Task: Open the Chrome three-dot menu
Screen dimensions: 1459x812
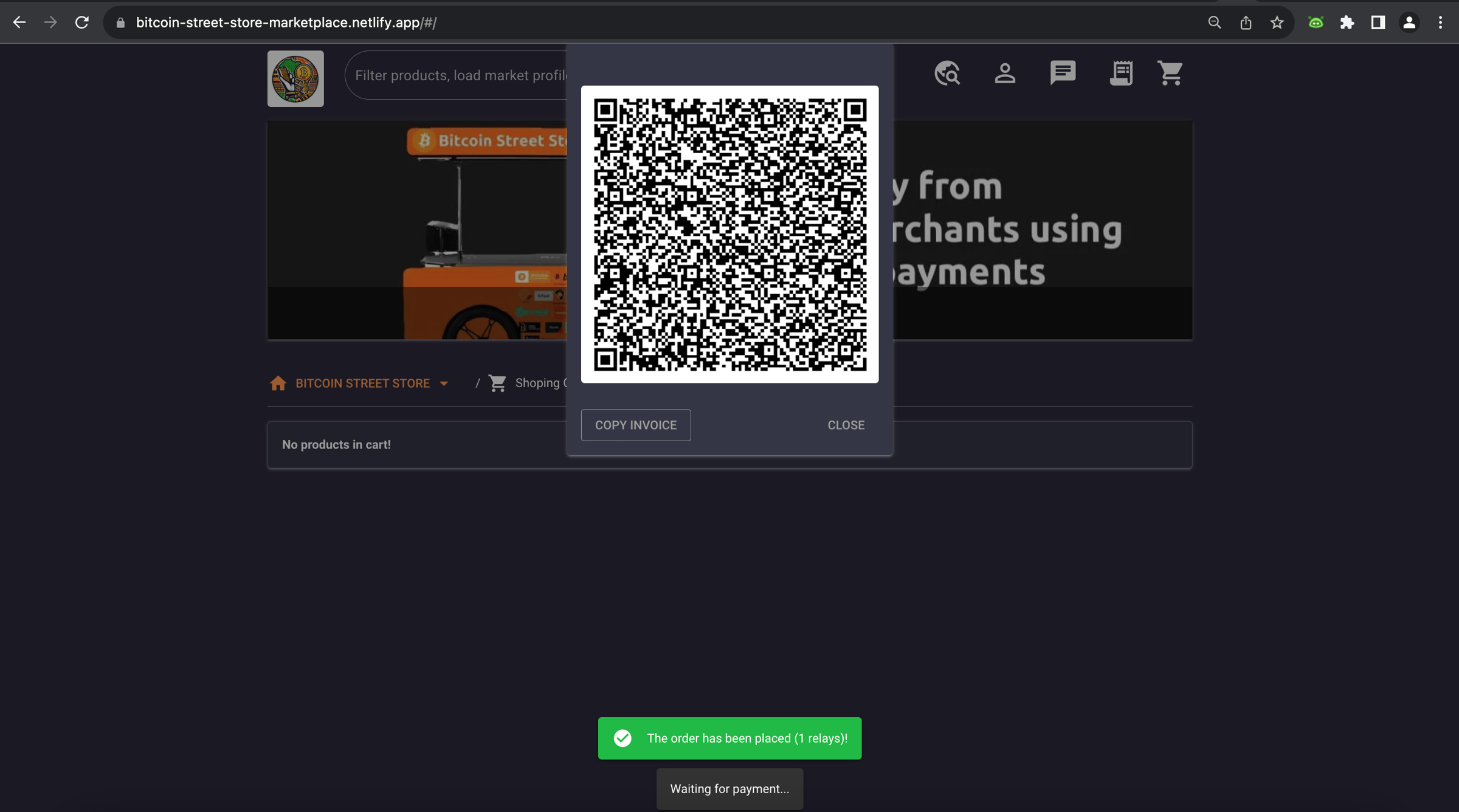Action: pos(1440,22)
